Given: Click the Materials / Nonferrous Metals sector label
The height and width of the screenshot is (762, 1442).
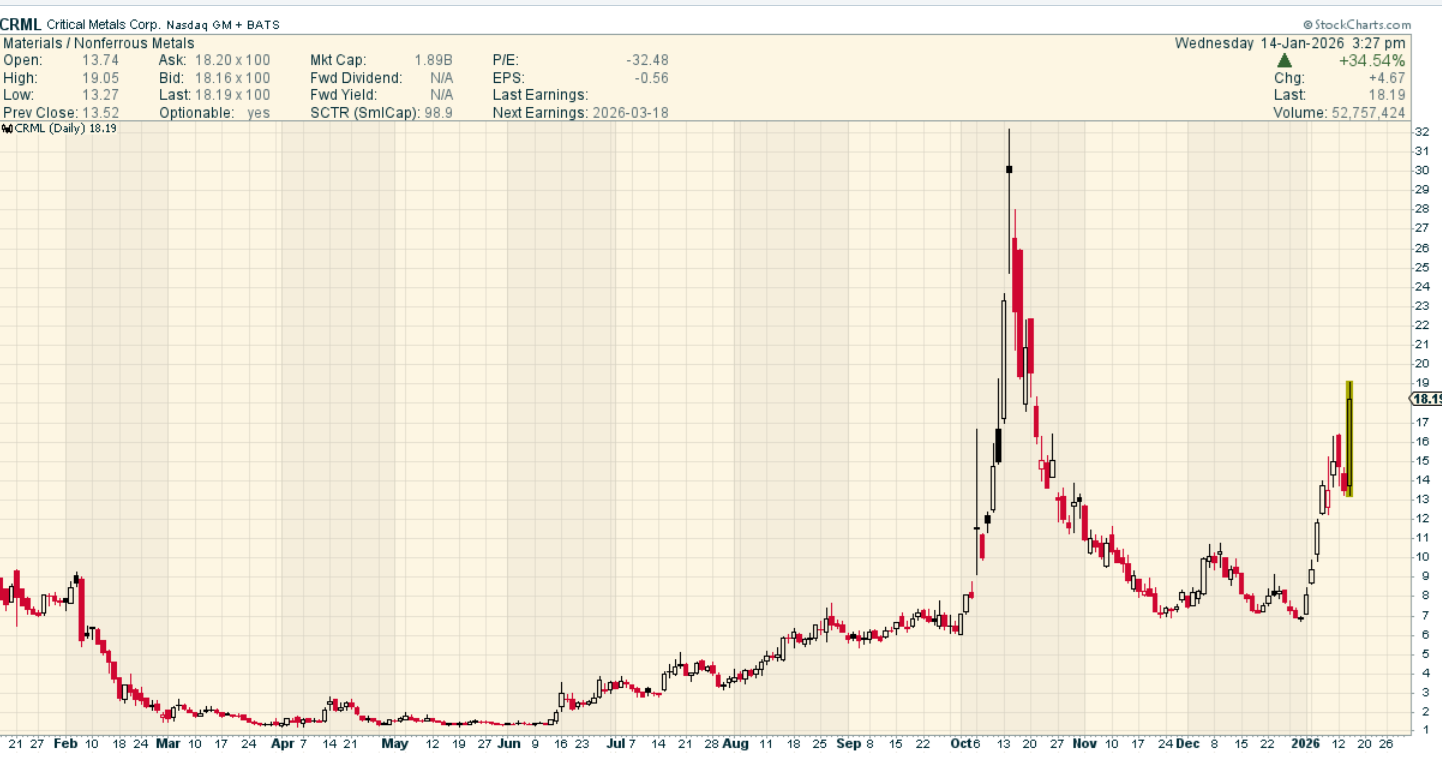Looking at the screenshot, I should [x=99, y=43].
